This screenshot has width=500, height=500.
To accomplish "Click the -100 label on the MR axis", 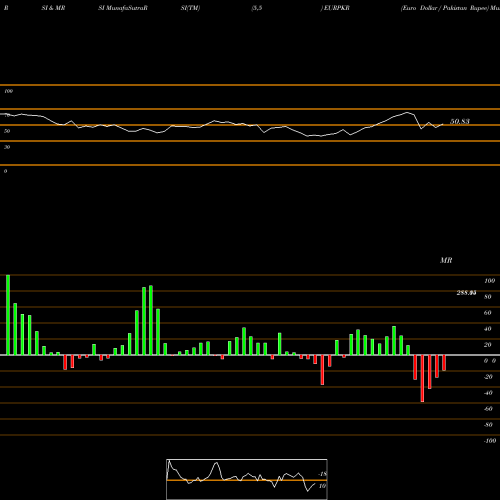I will (x=490, y=441).
